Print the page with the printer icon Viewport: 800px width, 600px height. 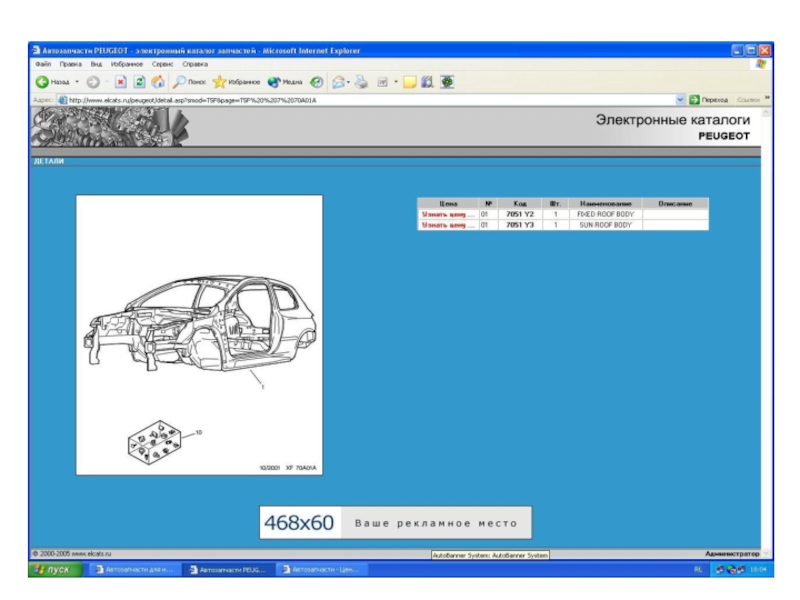[x=362, y=82]
